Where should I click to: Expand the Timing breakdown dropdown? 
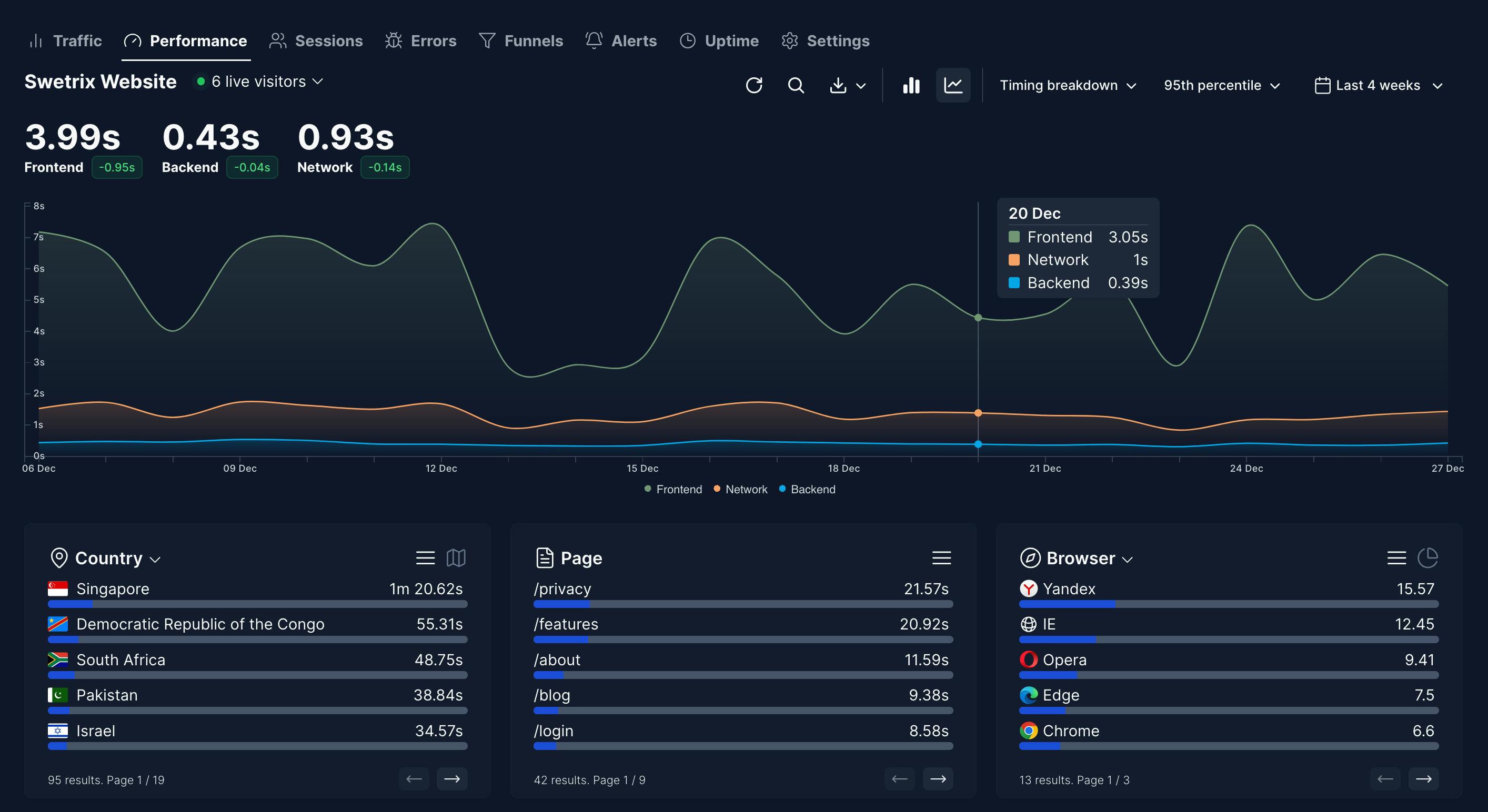point(1068,86)
